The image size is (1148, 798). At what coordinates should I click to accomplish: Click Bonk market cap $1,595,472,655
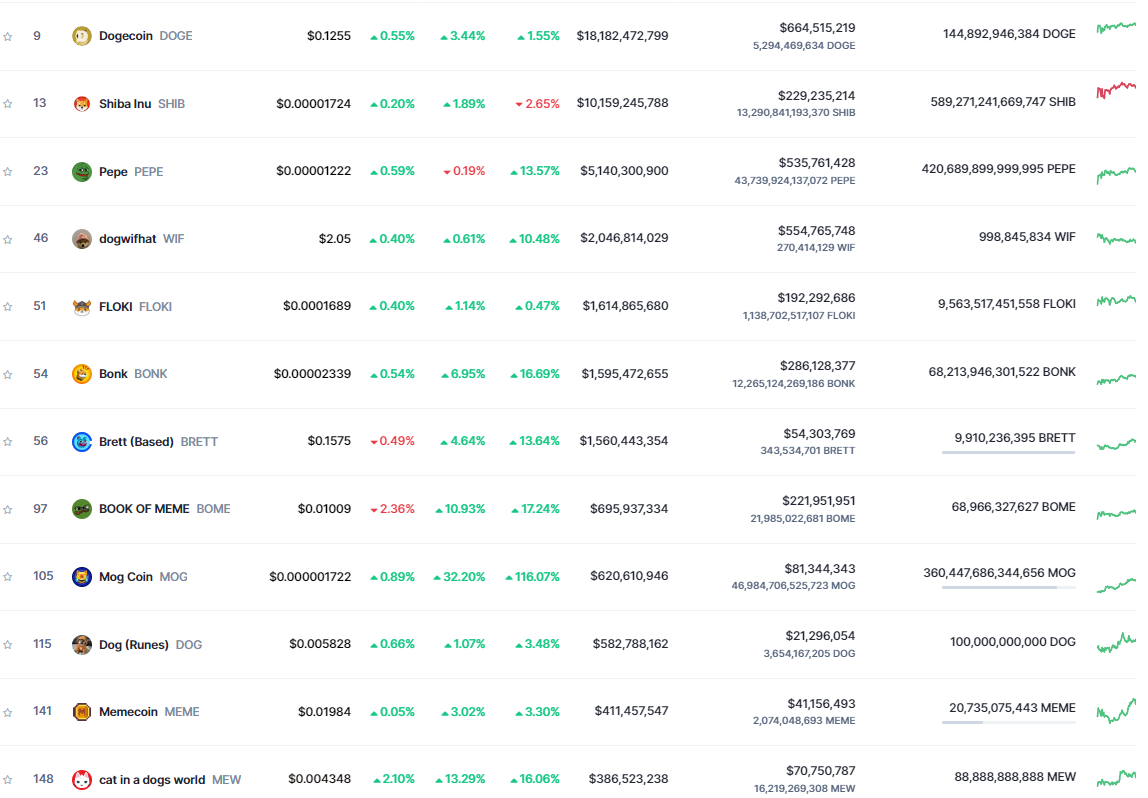tap(625, 374)
